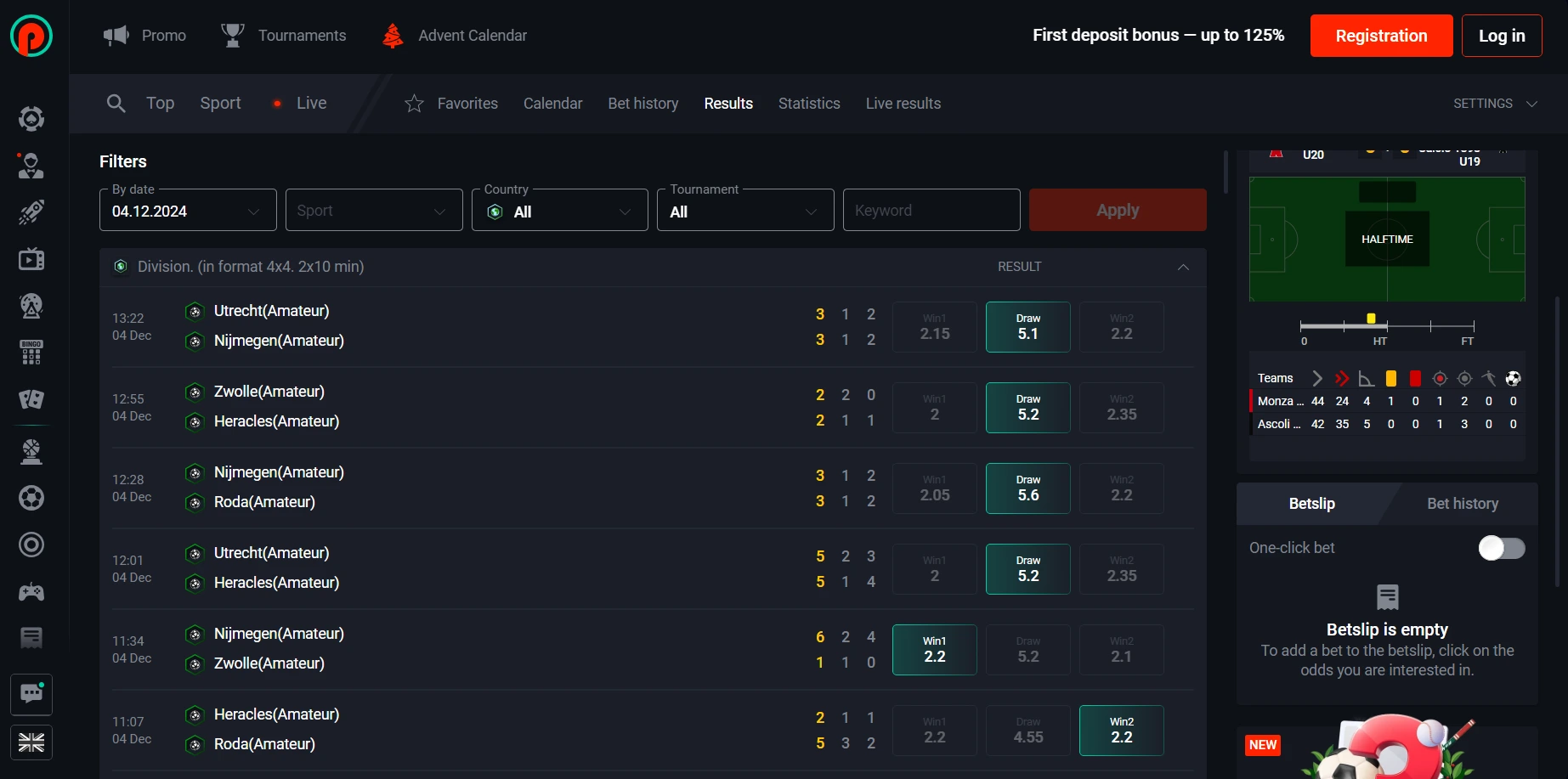This screenshot has height=779, width=1568.
Task: Switch to the Calendar tab
Action: [x=553, y=104]
